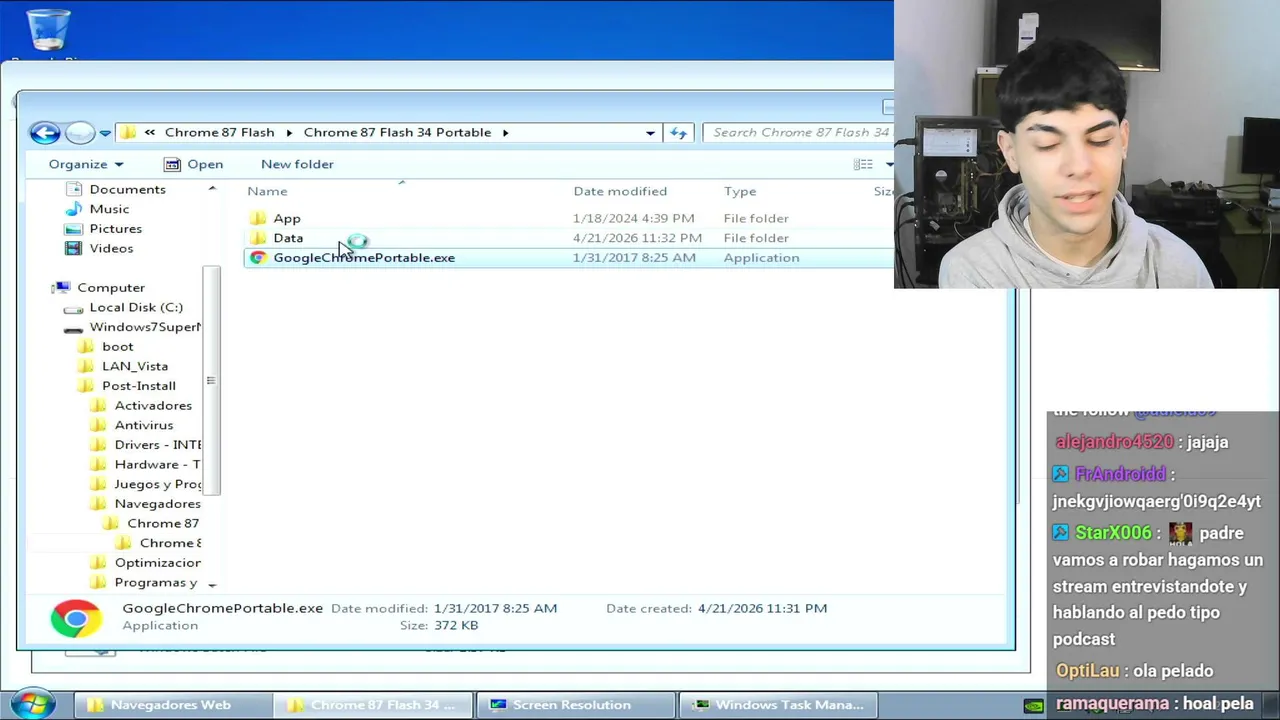Viewport: 1280px width, 720px height.
Task: Click the Open toolbar button
Action: [x=193, y=164]
